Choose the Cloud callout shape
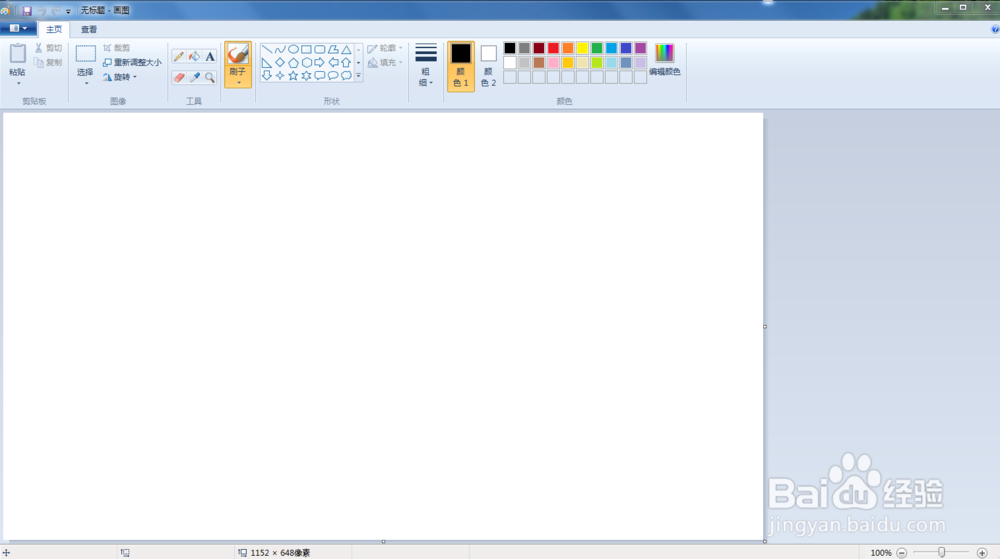 pos(346,75)
